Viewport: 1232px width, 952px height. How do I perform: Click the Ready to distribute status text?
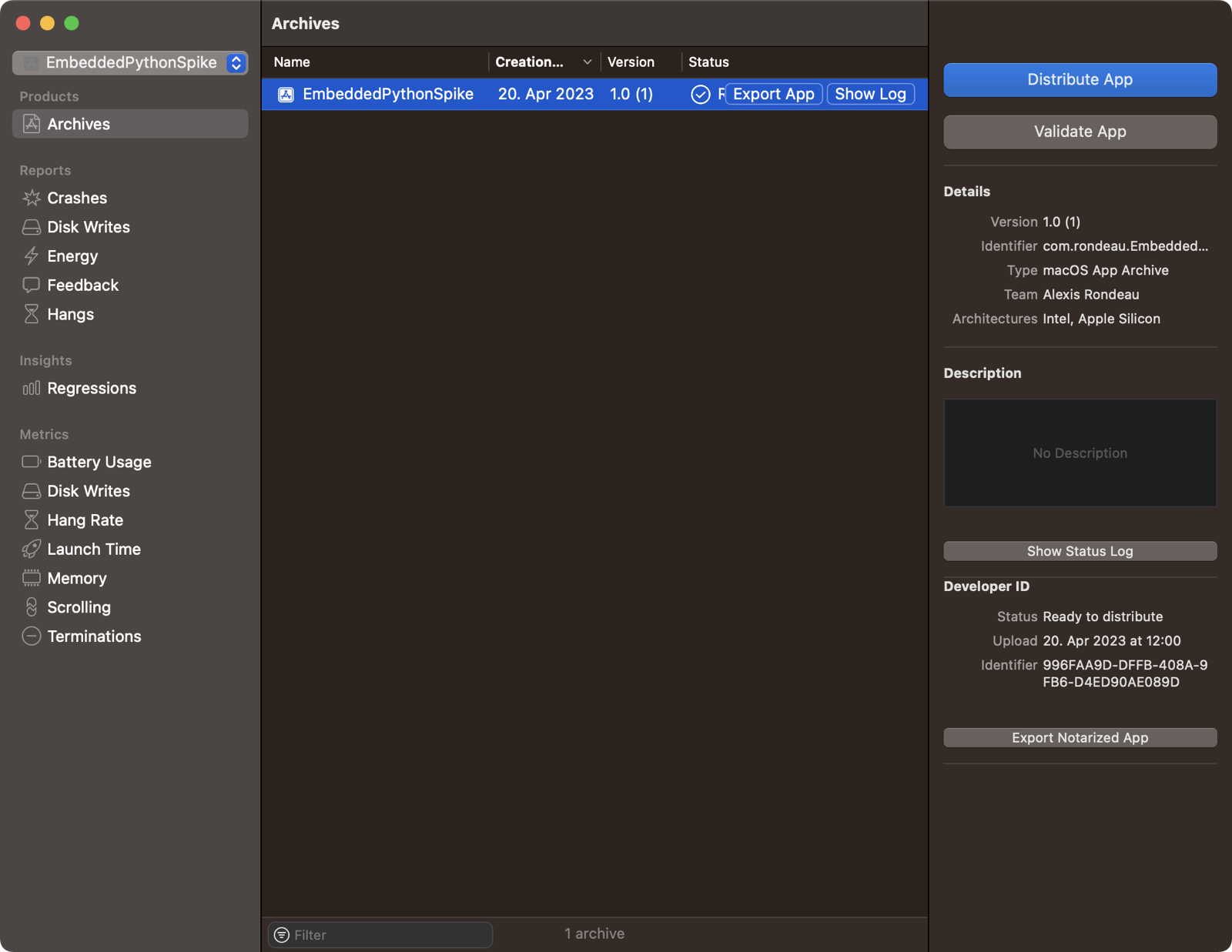(1103, 616)
